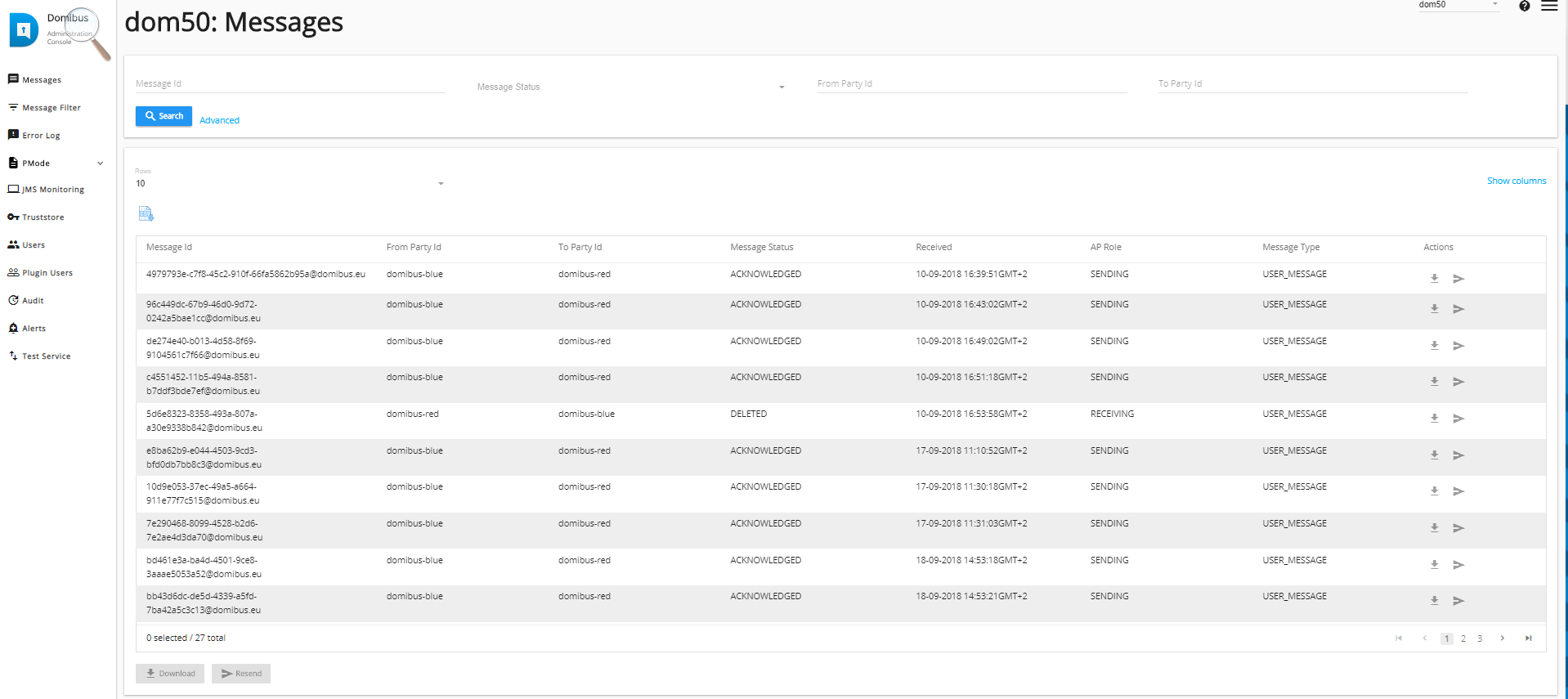1568x699 pixels.
Task: Navigate to JMS Monitoring
Action: click(52, 190)
